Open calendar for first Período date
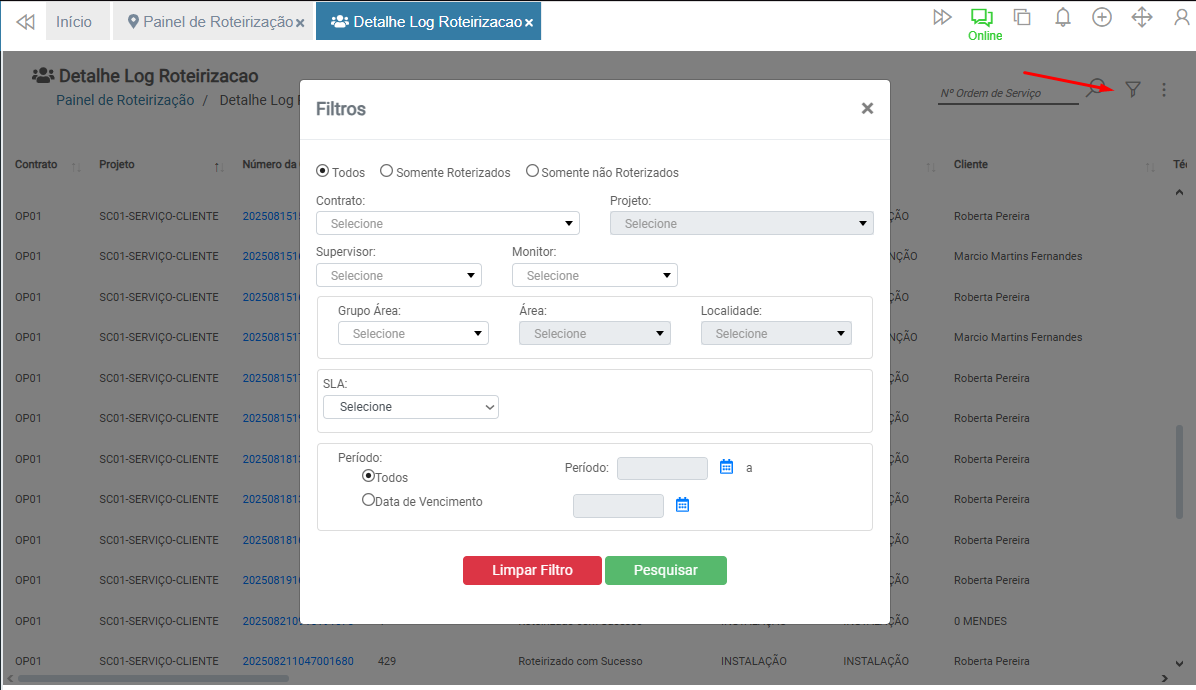The width and height of the screenshot is (1196, 690). point(727,467)
